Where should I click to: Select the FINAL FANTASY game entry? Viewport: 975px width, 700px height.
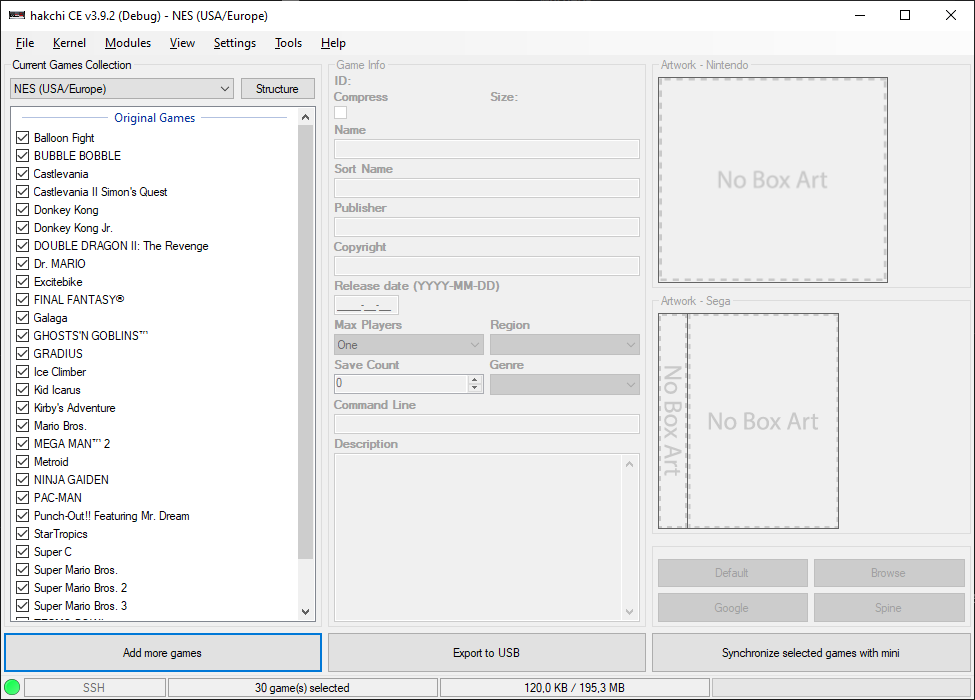[79, 300]
